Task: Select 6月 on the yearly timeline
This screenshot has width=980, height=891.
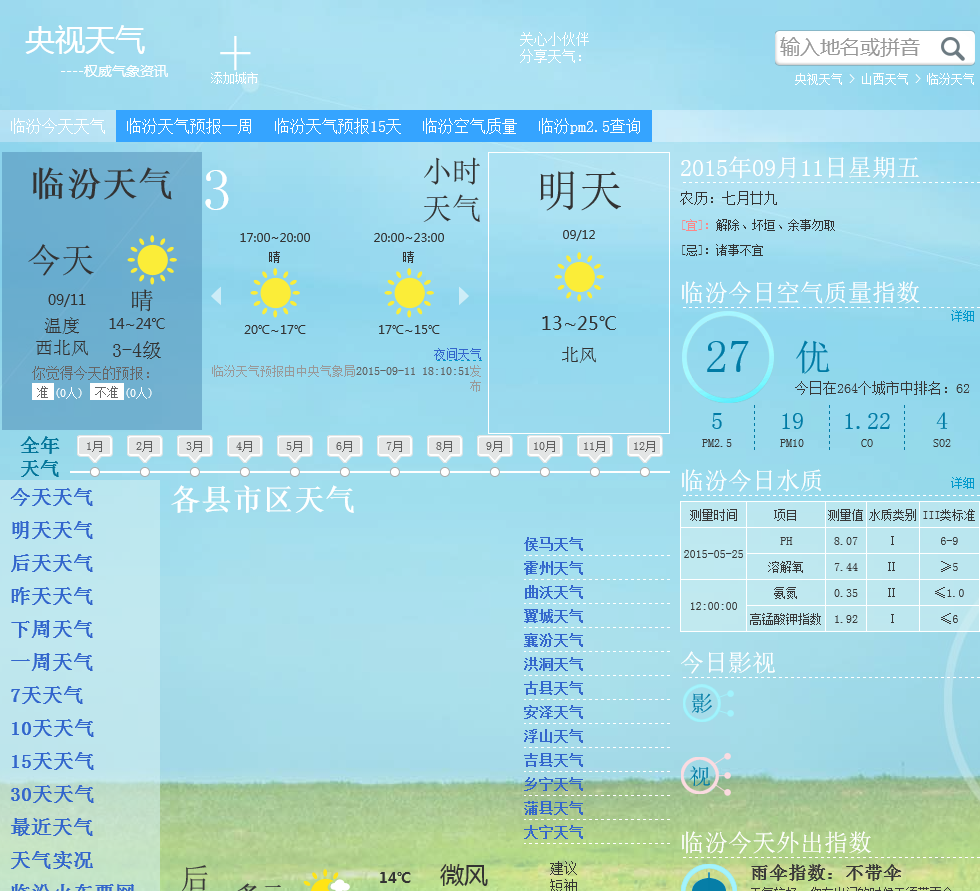Action: (344, 446)
